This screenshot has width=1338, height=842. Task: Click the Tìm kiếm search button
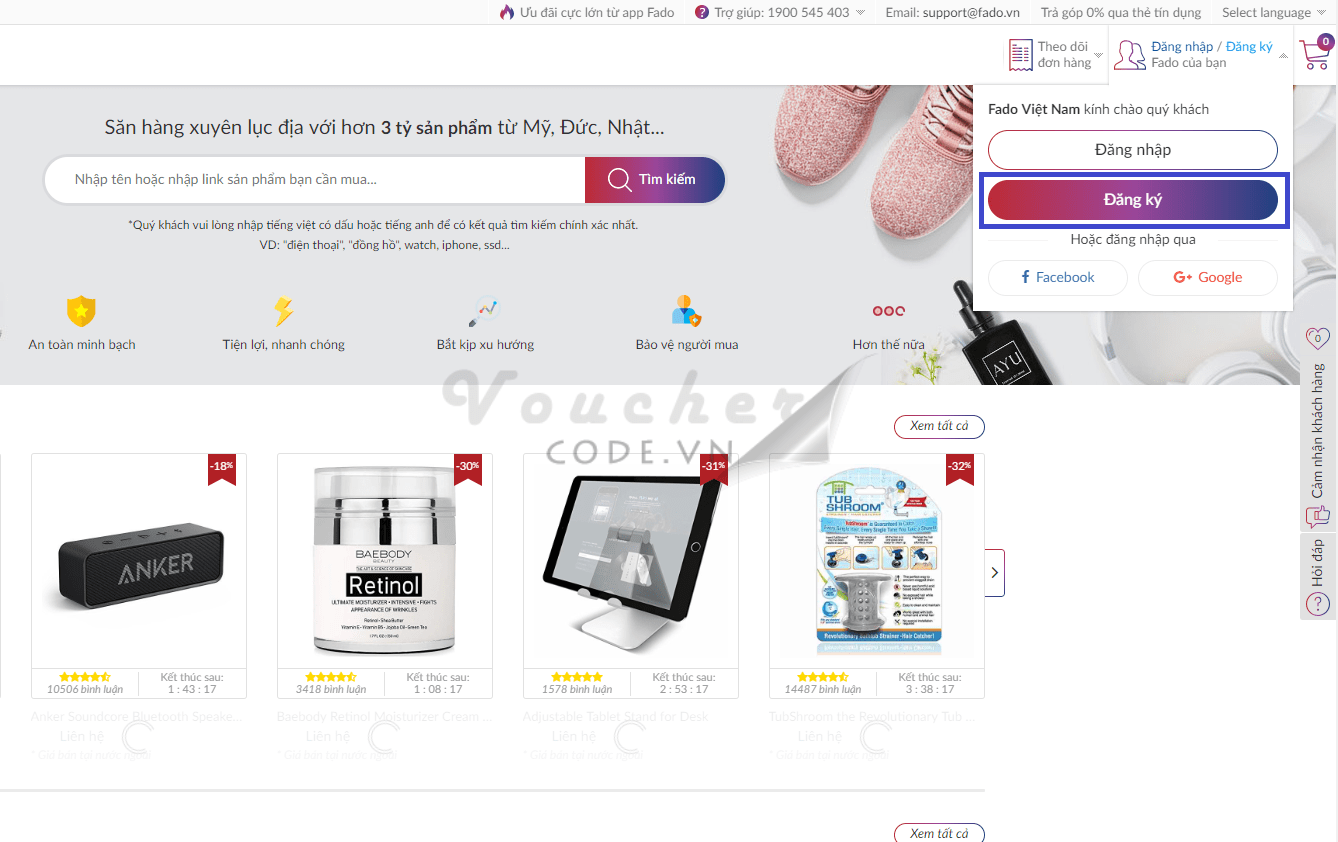[x=655, y=180]
